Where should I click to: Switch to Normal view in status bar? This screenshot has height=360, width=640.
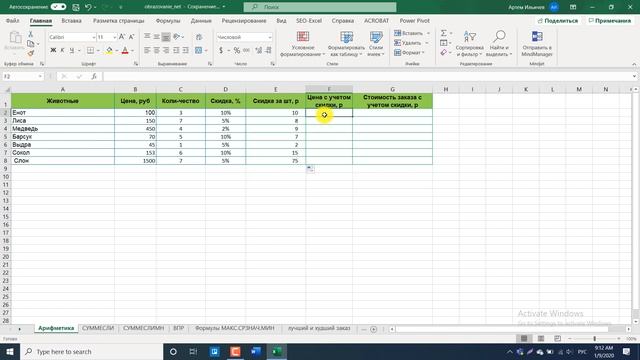524,338
